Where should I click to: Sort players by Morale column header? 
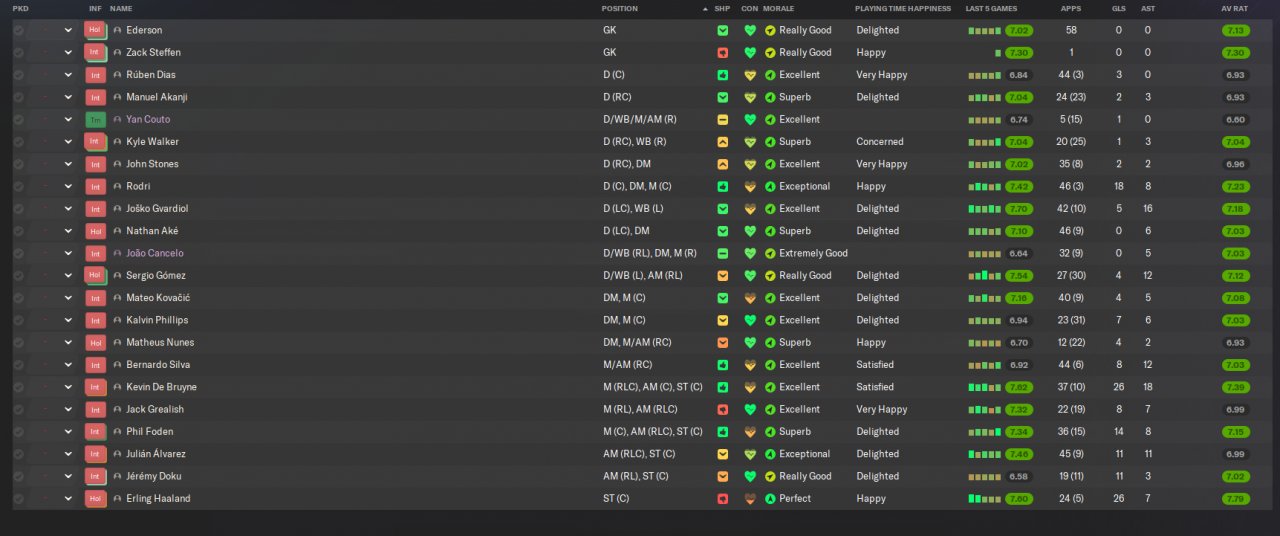tap(778, 8)
